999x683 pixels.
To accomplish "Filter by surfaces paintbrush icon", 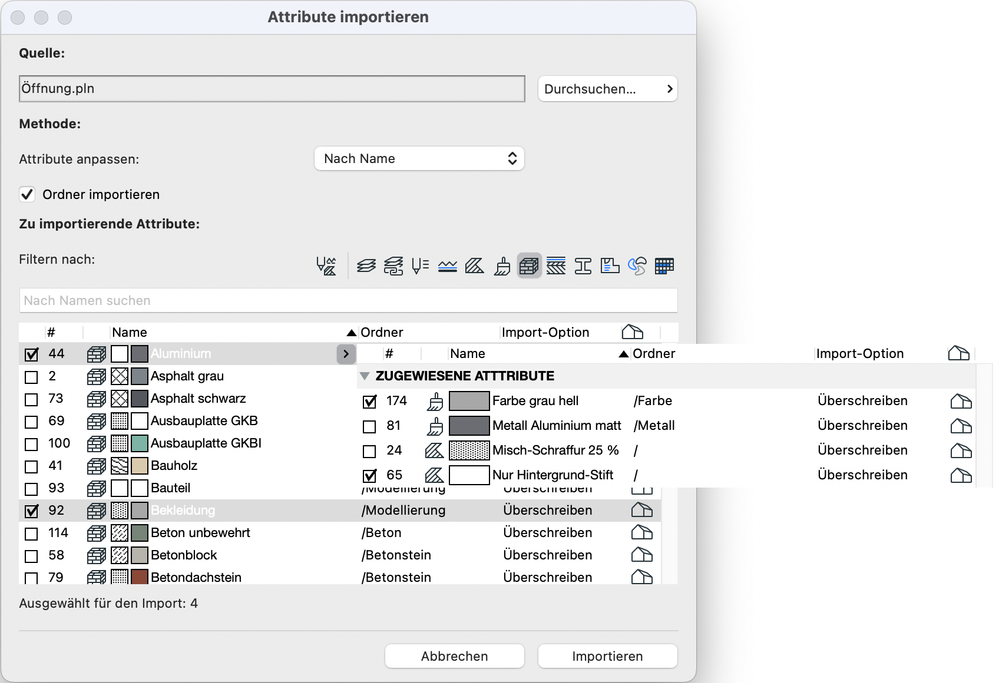I will [502, 266].
